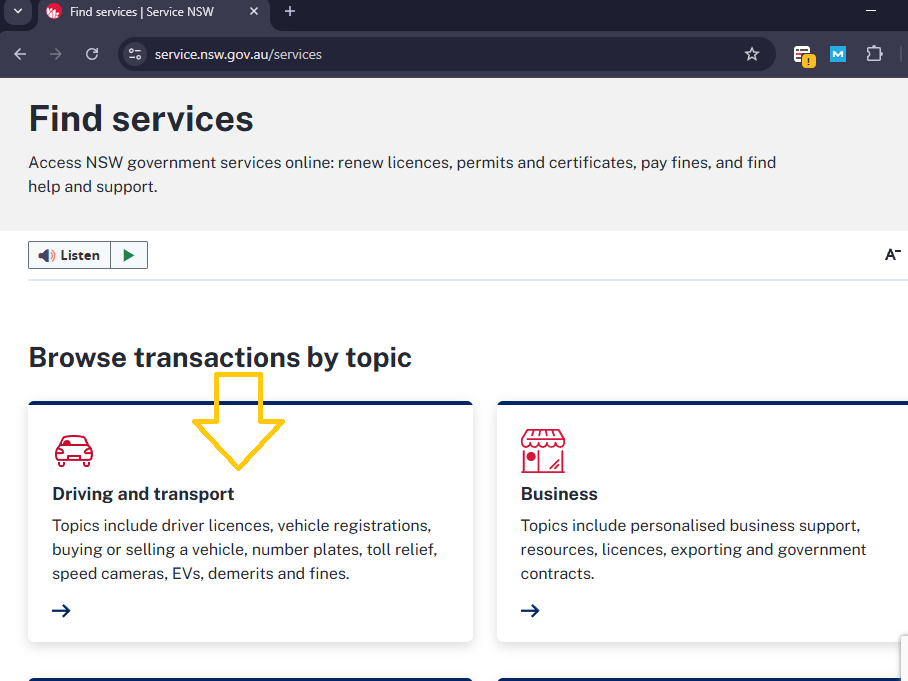Screen dimensions: 908x681
Task: Follow the arrow under the Business card
Action: 530,610
